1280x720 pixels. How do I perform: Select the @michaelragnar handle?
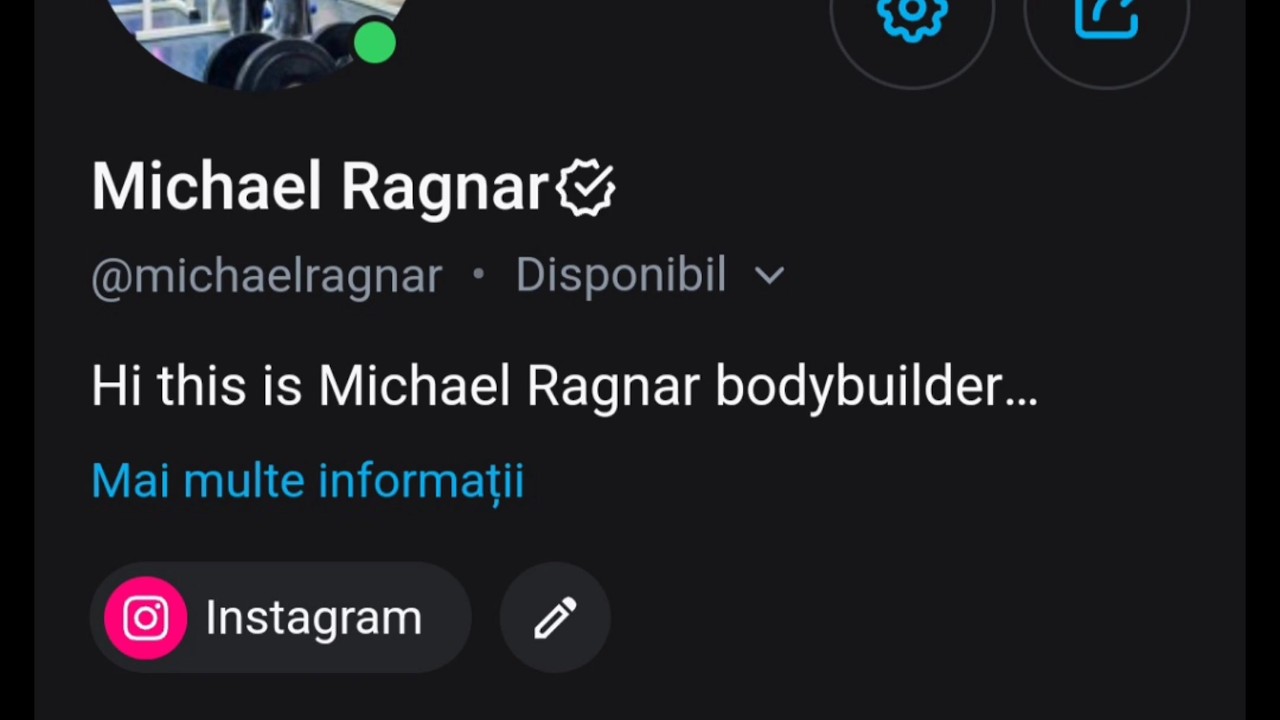click(267, 276)
